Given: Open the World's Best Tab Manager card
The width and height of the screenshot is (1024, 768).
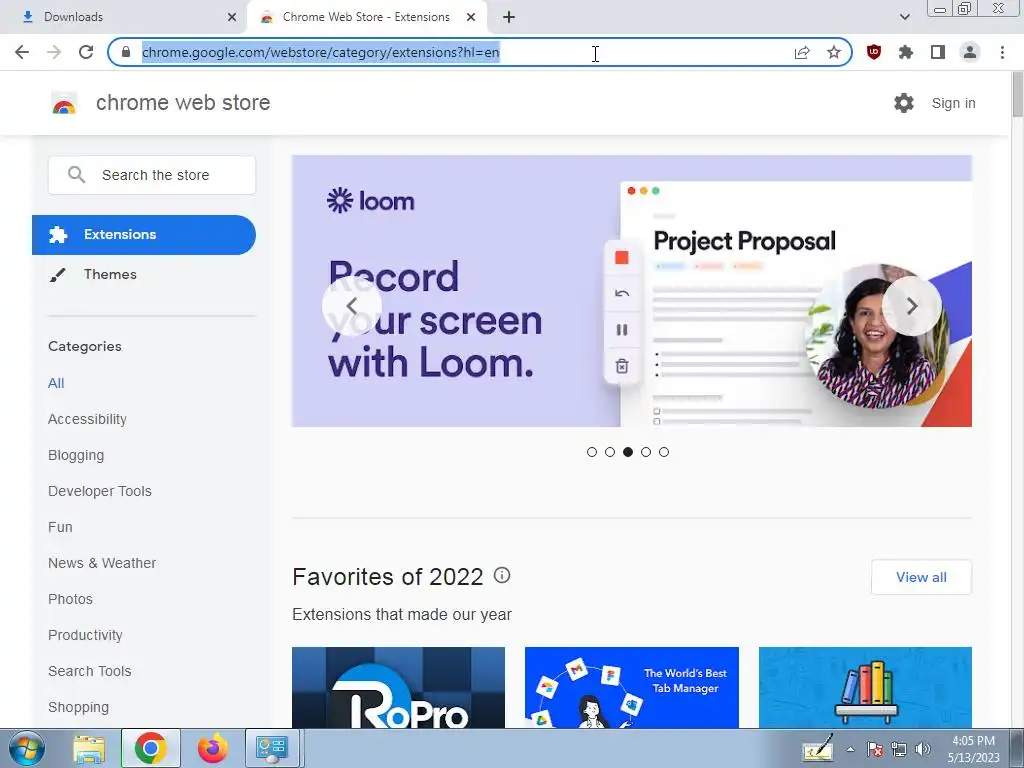Looking at the screenshot, I should 632,687.
